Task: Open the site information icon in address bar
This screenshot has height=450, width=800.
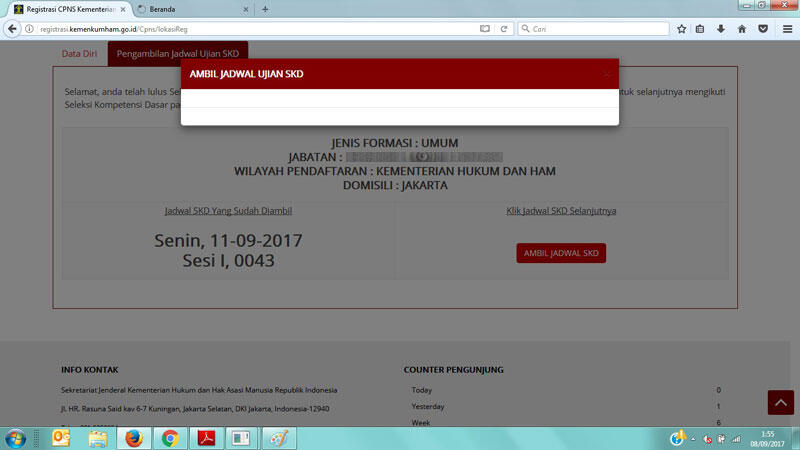Action: 29,29
